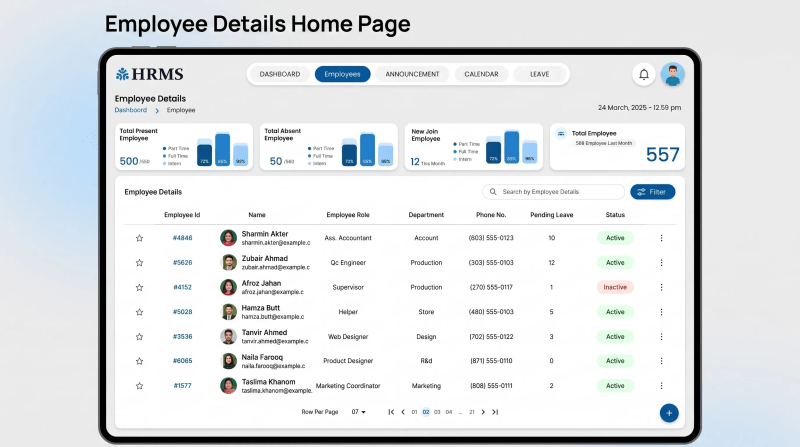The height and width of the screenshot is (447, 800).
Task: Go to the next page arrow
Action: pos(483,412)
